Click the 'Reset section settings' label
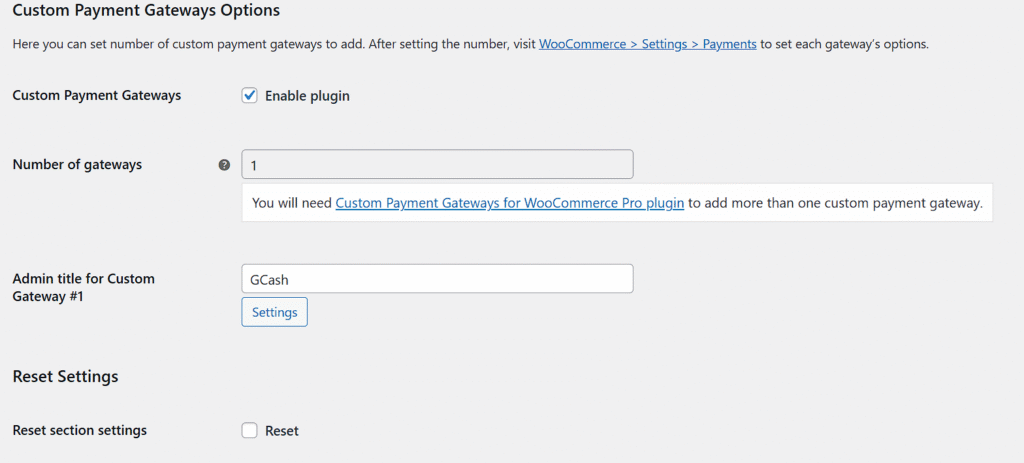Image resolution: width=1024 pixels, height=463 pixels. (x=80, y=430)
